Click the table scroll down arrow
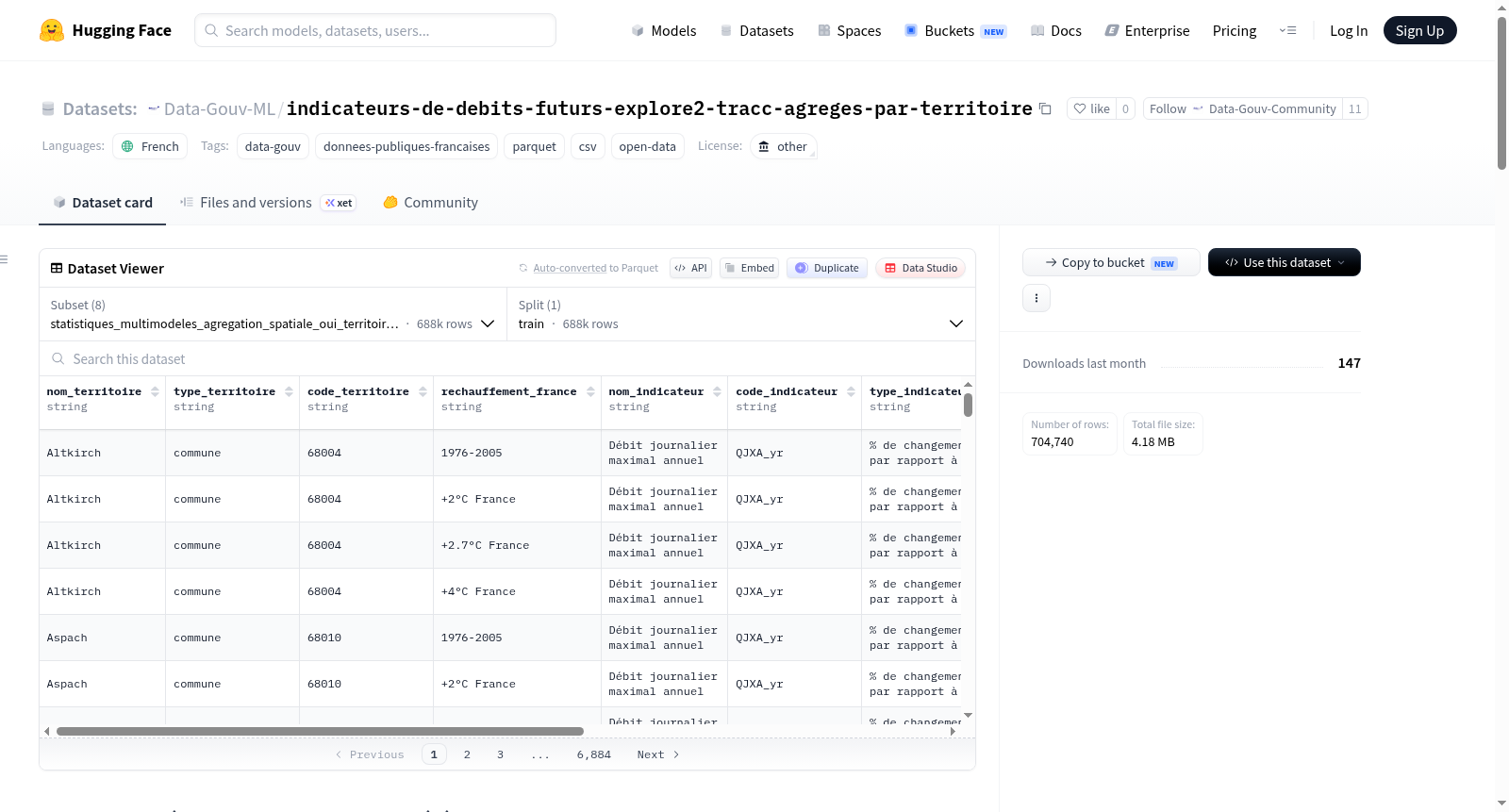Image resolution: width=1509 pixels, height=812 pixels. point(968,716)
